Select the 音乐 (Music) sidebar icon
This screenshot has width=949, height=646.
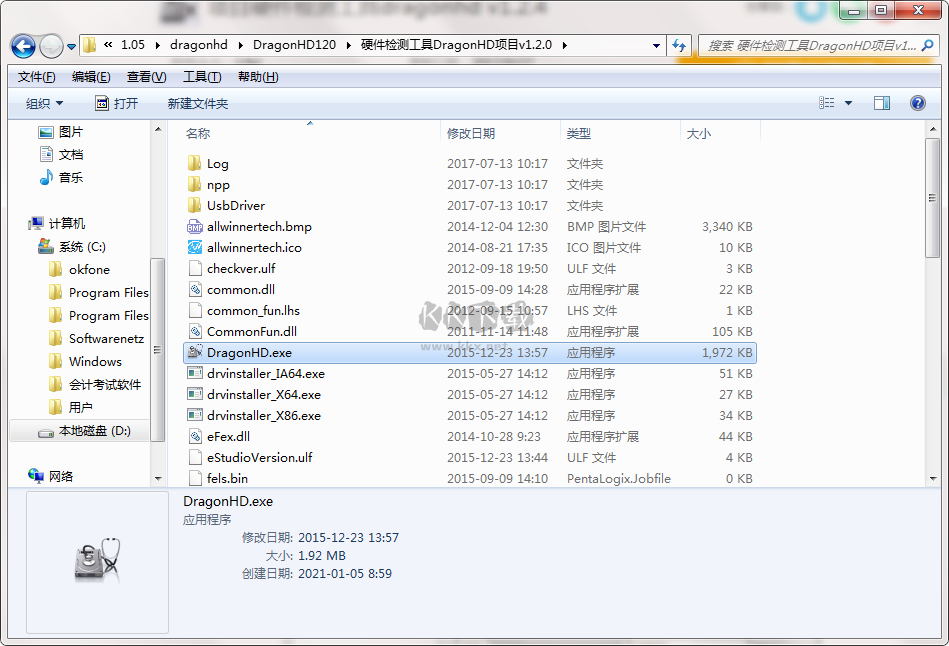click(x=47, y=178)
